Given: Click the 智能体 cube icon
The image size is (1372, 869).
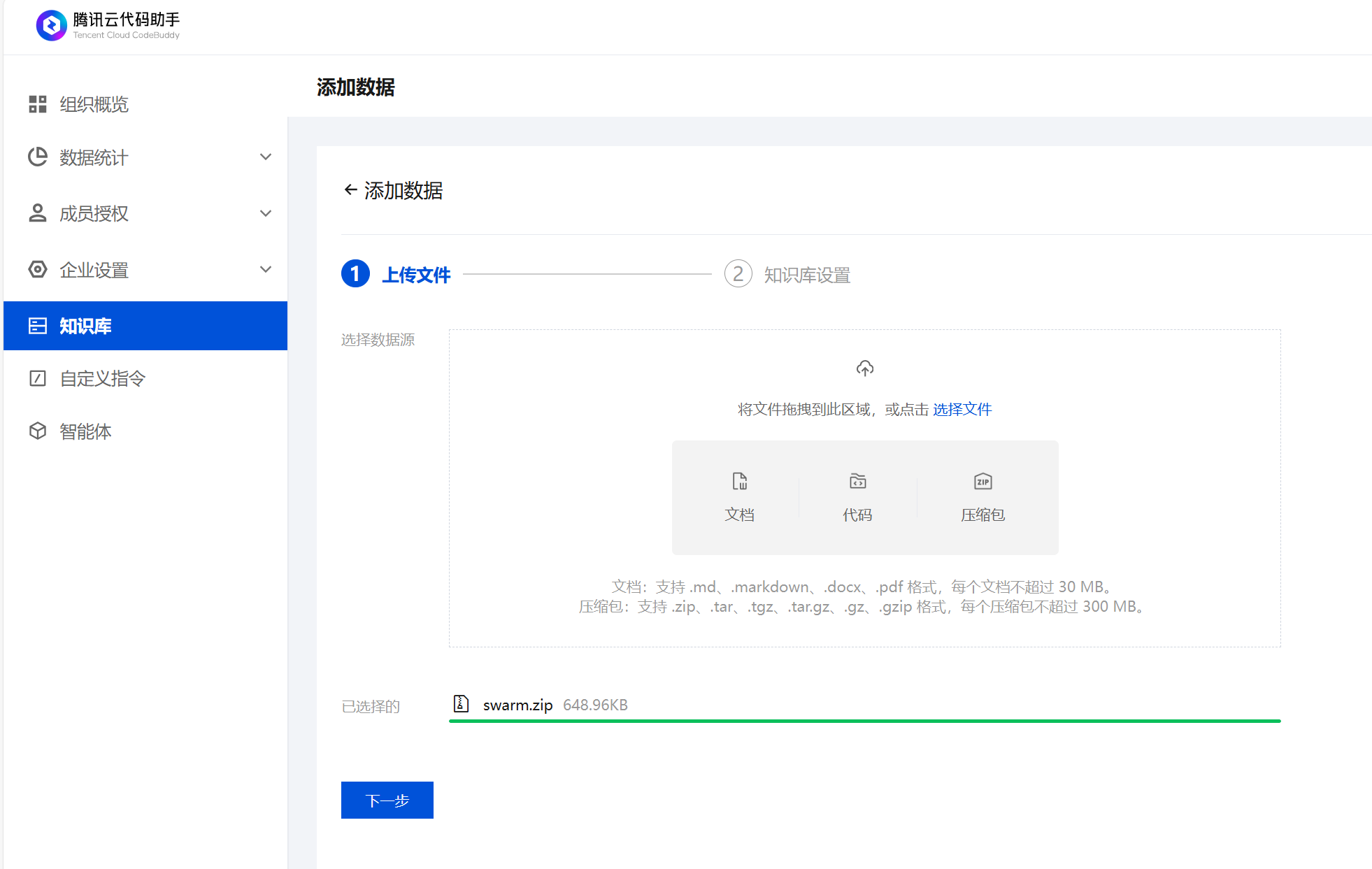Looking at the screenshot, I should pyautogui.click(x=38, y=431).
